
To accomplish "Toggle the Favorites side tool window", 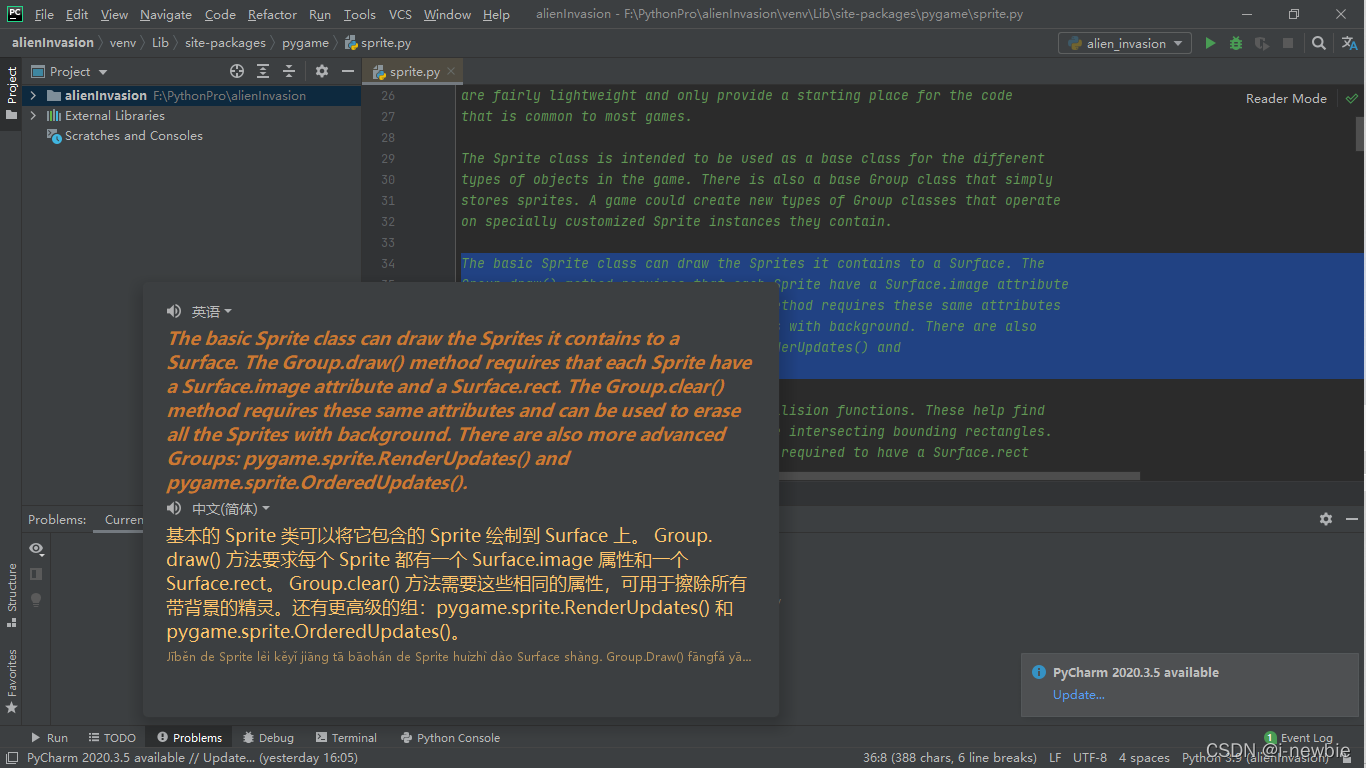I will click(x=11, y=681).
